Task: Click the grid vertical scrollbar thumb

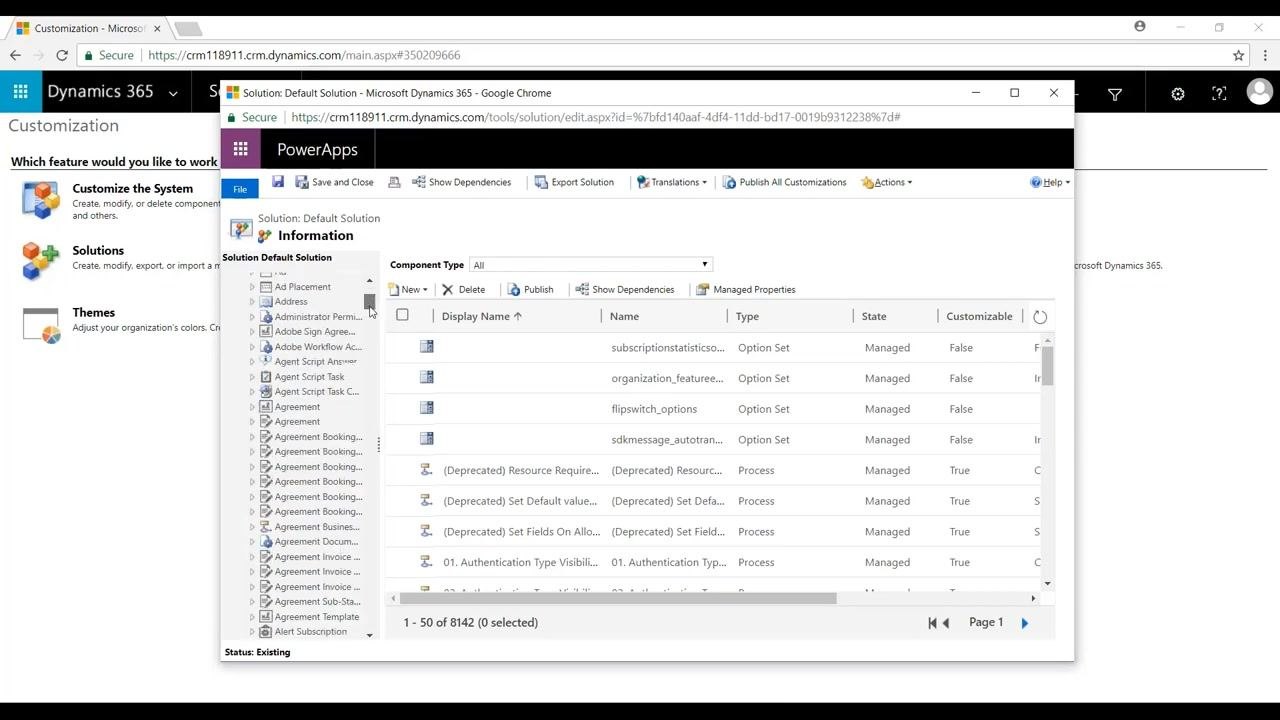Action: pos(1047,365)
